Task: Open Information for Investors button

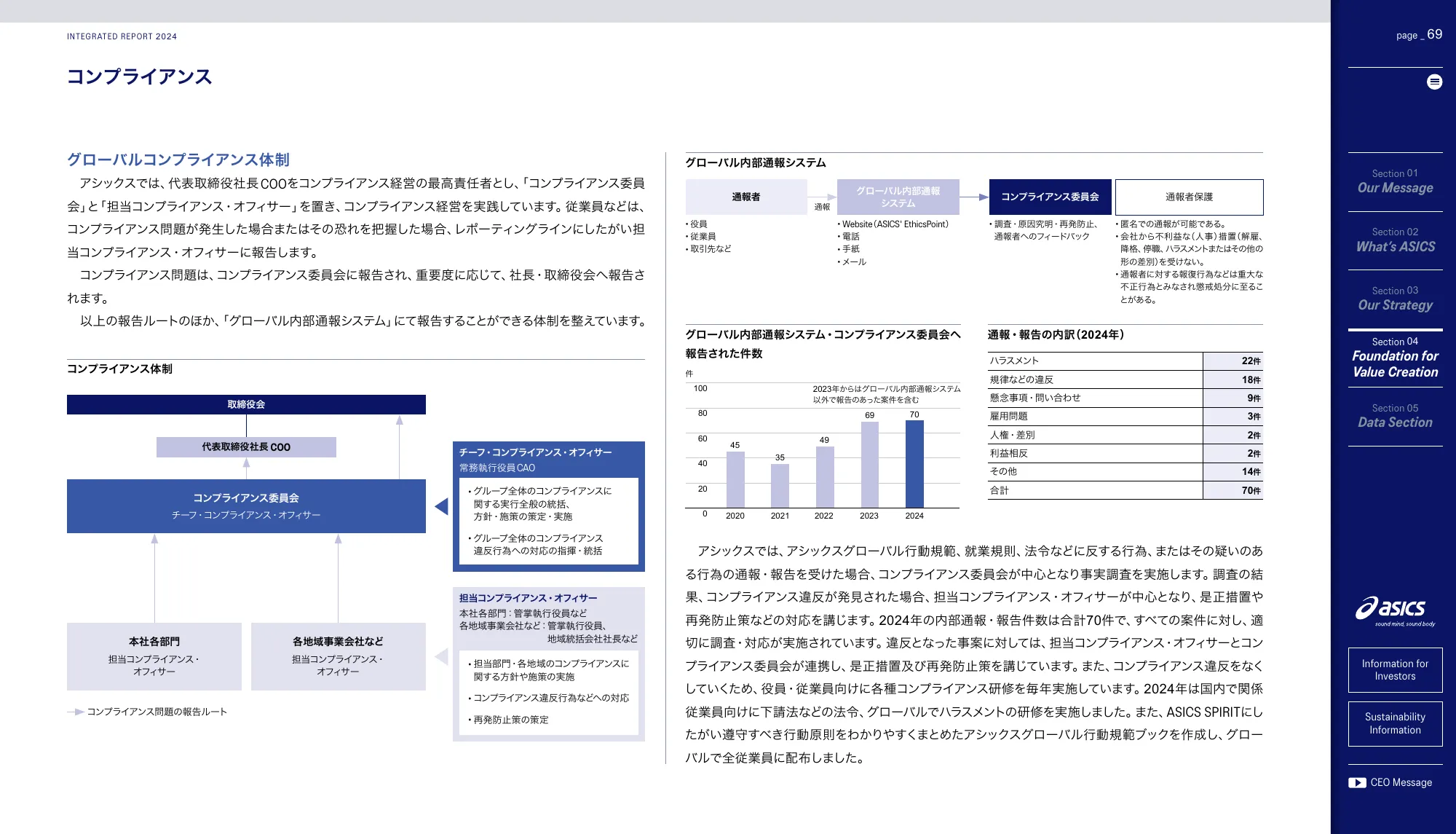Action: point(1395,670)
